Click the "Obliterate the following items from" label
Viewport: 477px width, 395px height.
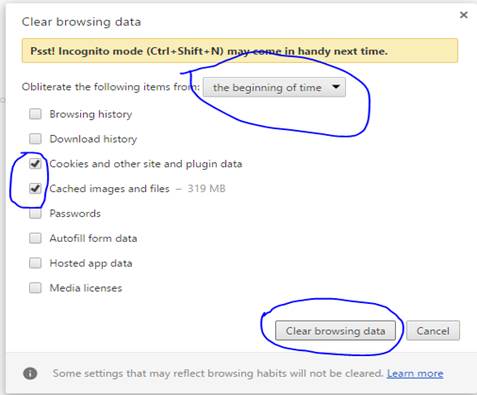point(110,87)
